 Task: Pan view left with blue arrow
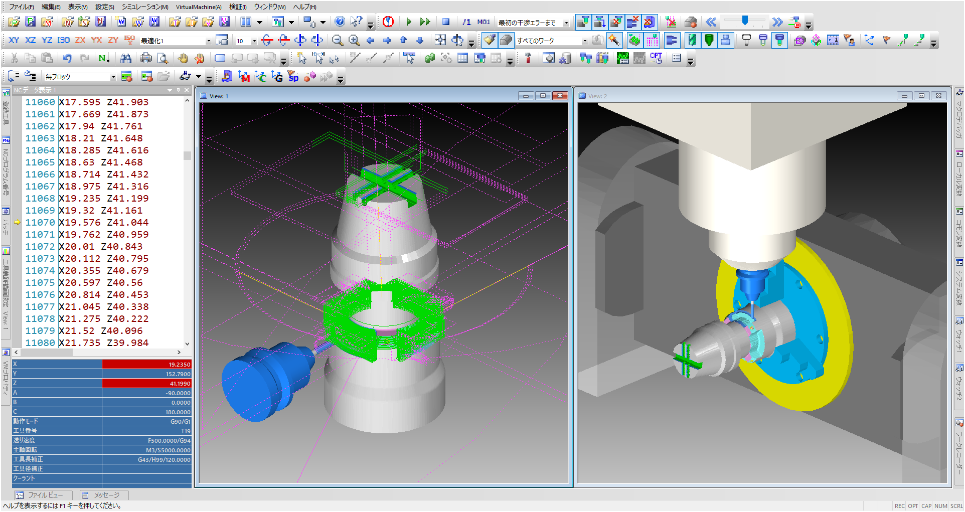coord(370,40)
